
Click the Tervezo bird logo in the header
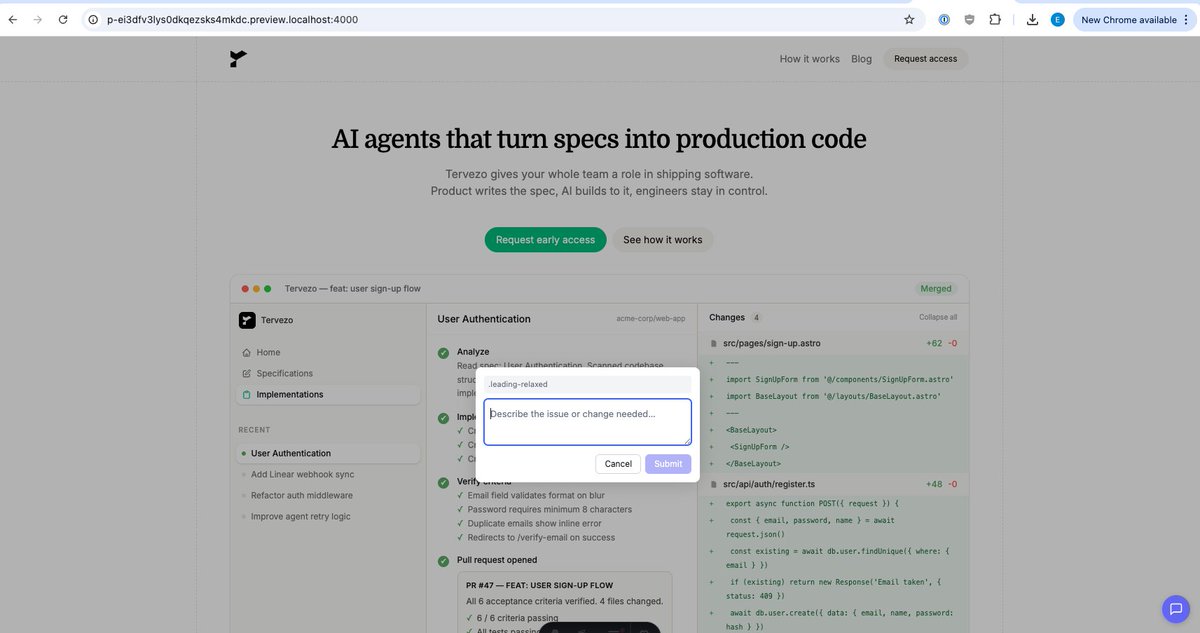238,59
